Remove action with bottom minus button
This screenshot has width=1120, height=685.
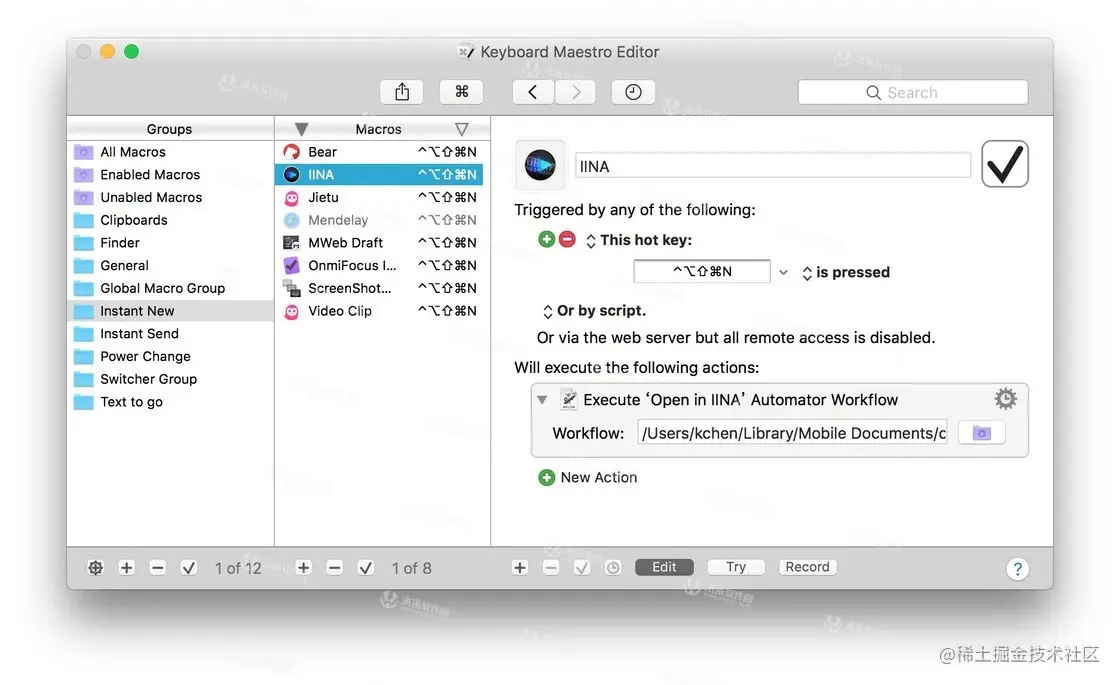click(551, 568)
